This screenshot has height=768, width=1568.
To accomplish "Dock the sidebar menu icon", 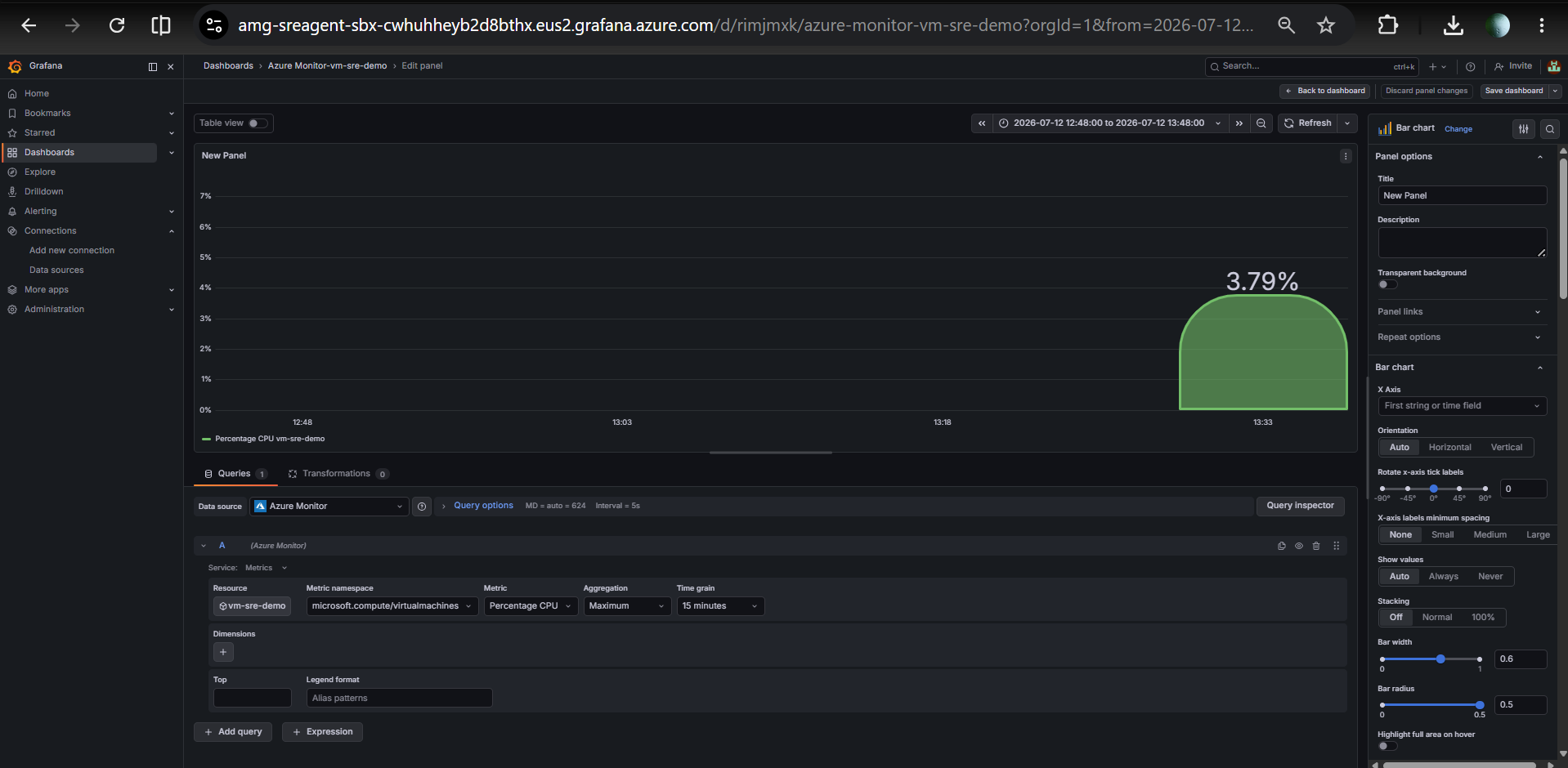I will [153, 67].
